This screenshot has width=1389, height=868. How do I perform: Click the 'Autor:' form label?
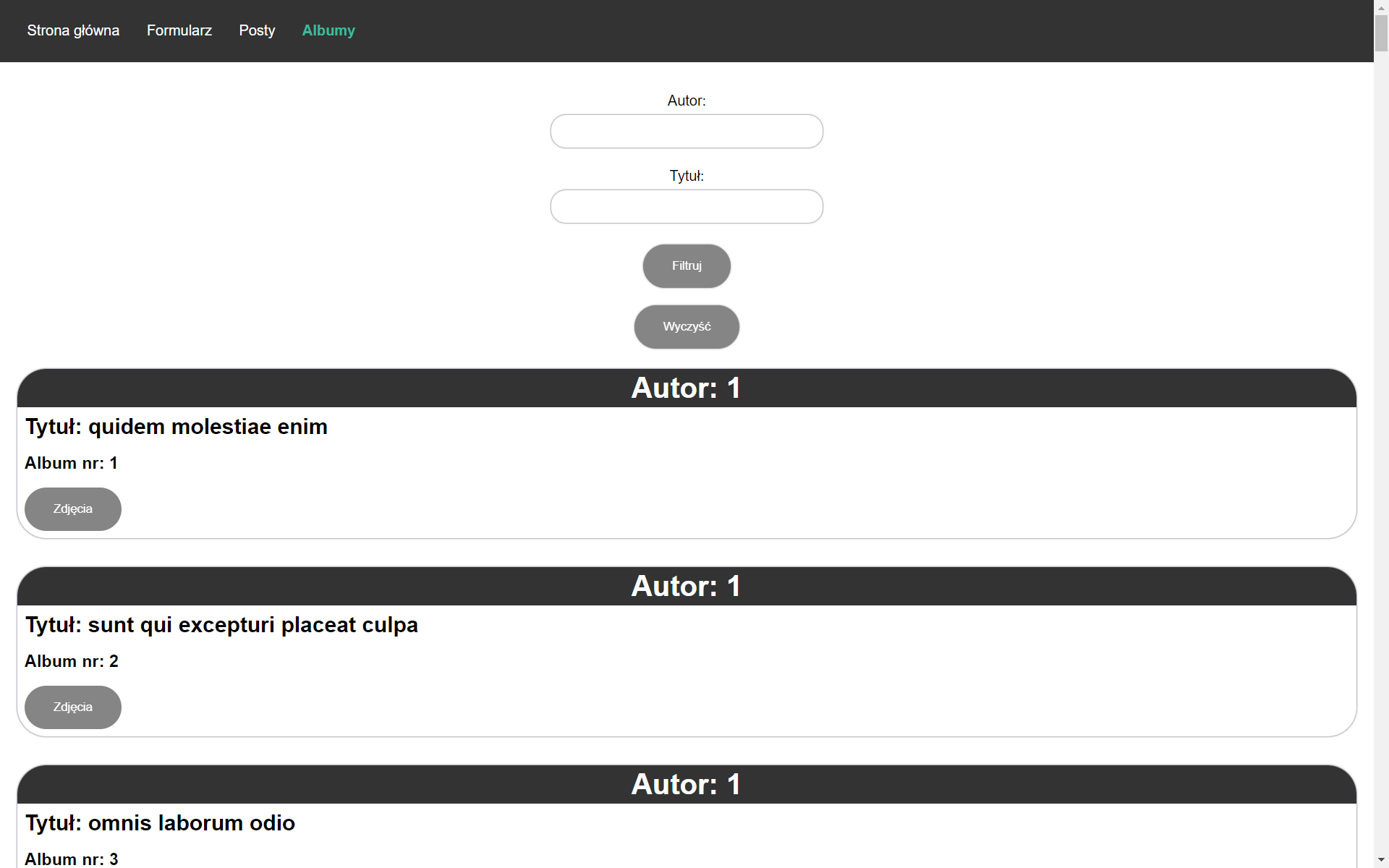point(687,101)
